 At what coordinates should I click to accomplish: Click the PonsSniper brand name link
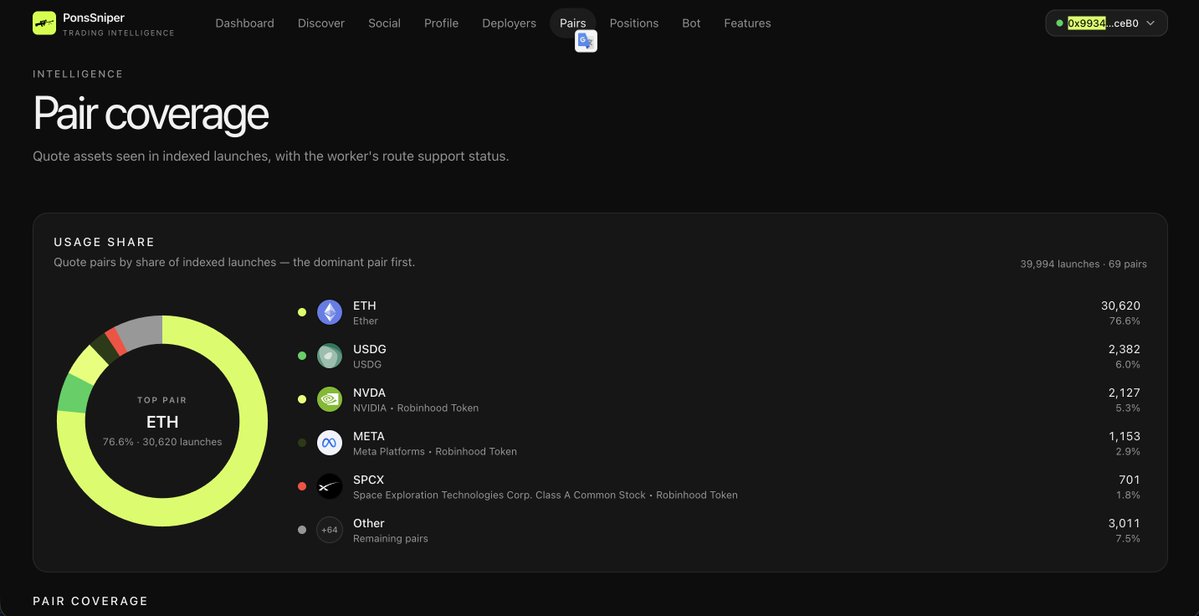click(93, 18)
